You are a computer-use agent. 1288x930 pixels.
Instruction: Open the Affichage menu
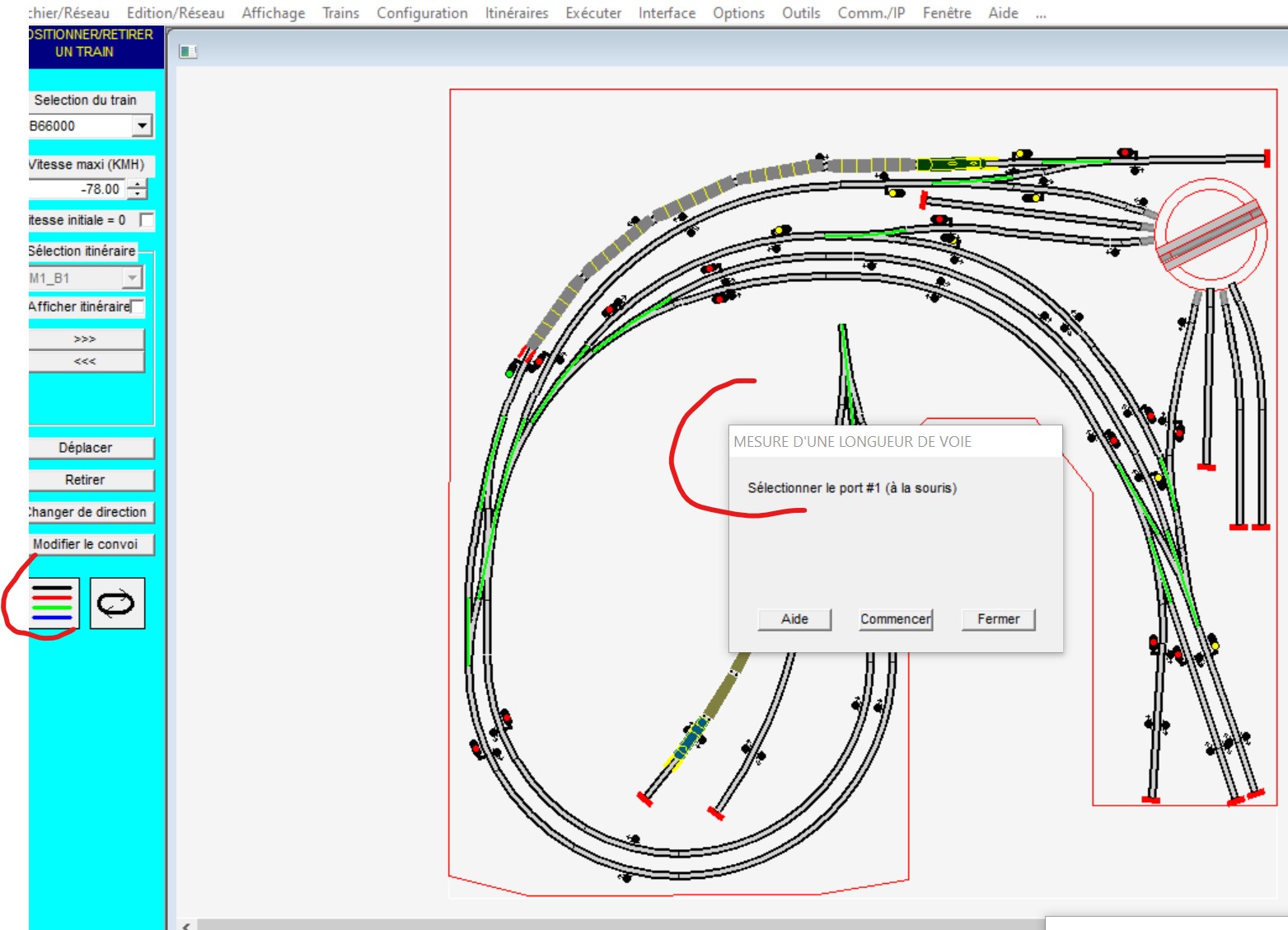(x=273, y=13)
